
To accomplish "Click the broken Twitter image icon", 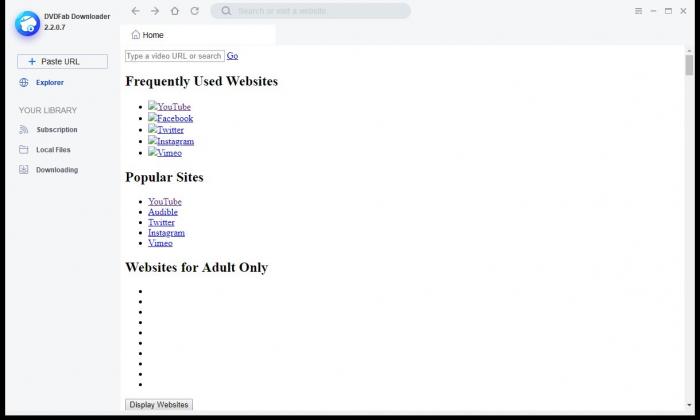I will point(153,129).
